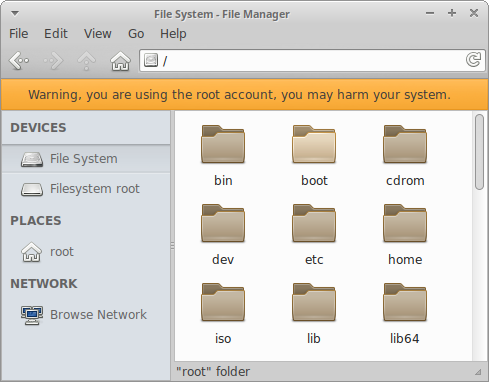Select Filesystem root in the sidebar

point(86,189)
